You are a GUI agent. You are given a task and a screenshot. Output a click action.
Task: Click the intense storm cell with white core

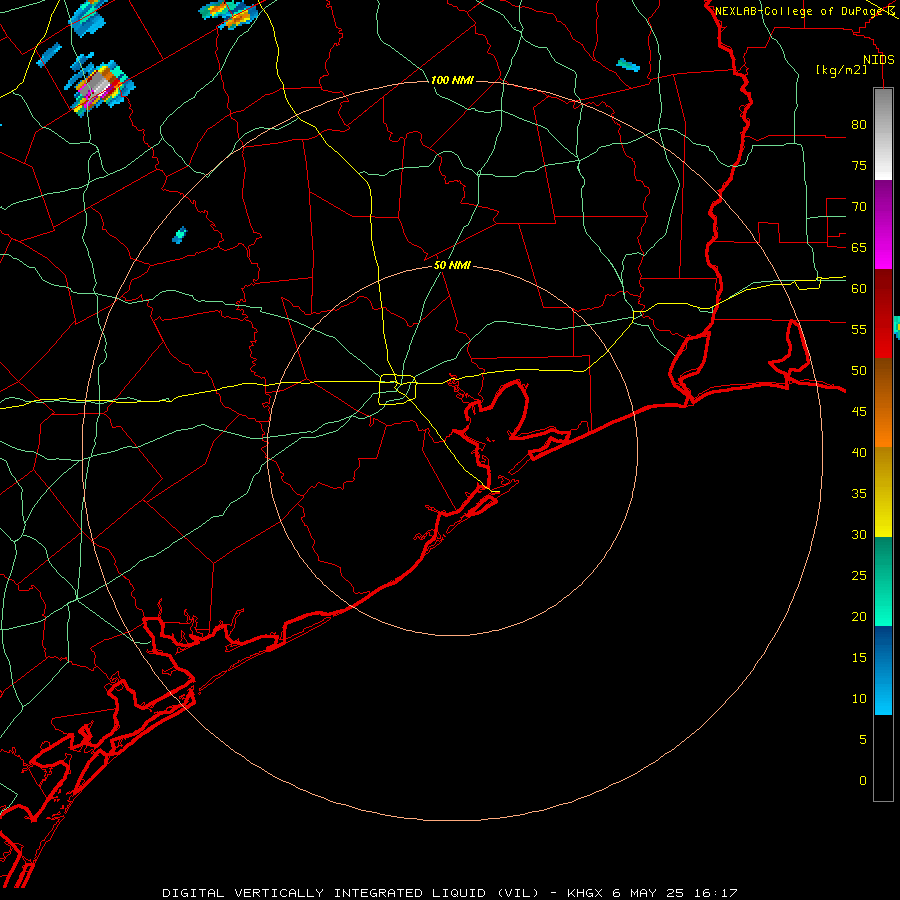coord(99,87)
